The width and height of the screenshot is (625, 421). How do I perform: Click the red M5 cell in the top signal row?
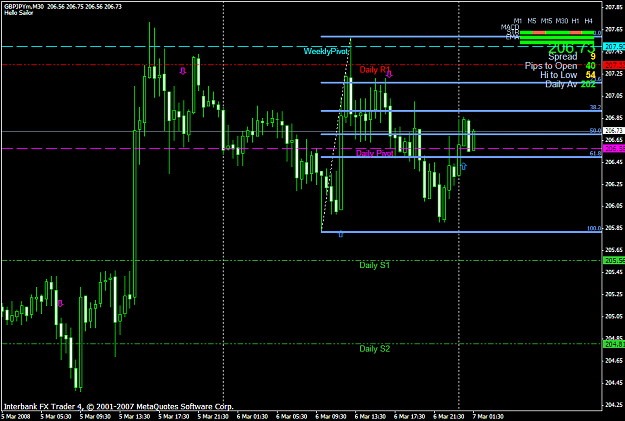(539, 33)
